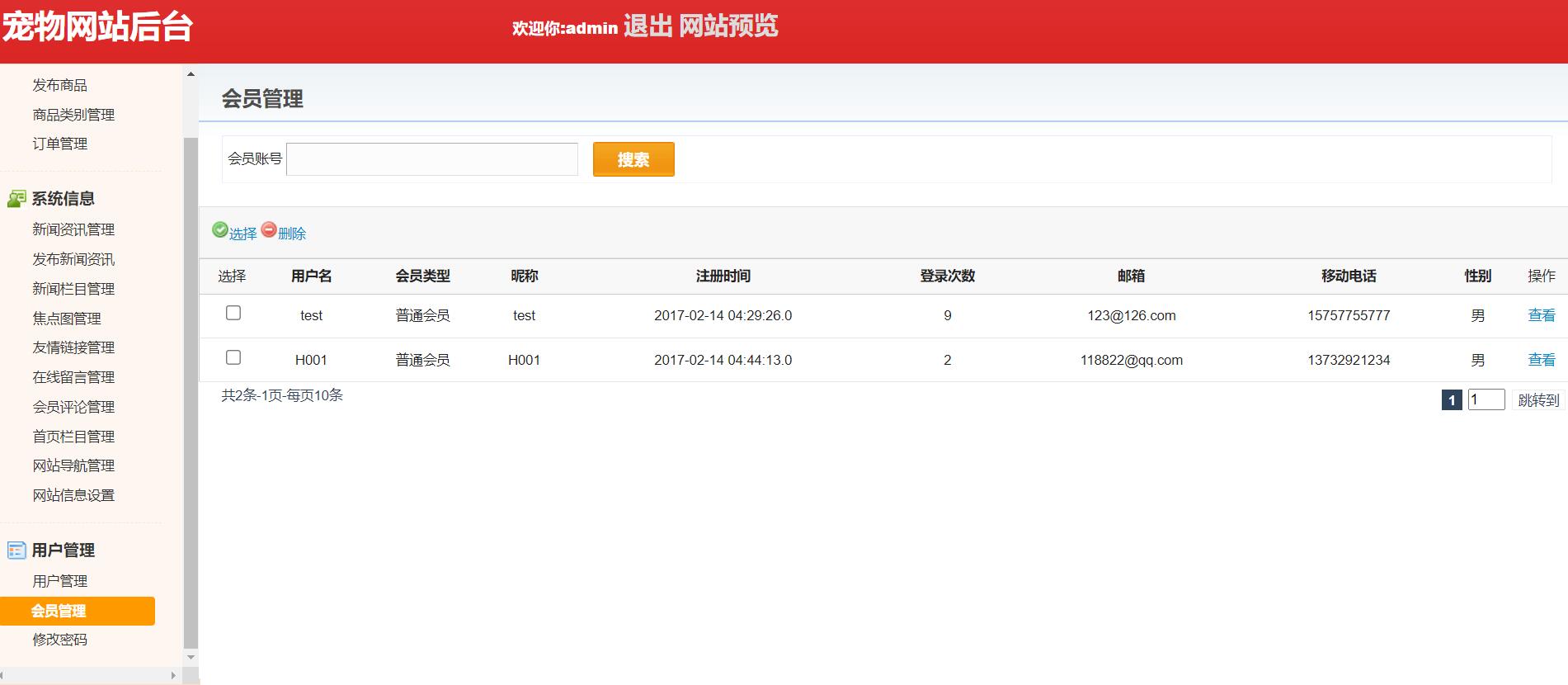The width and height of the screenshot is (1568, 685).
Task: Click the sidebar scroll-up arrow
Action: point(191,74)
